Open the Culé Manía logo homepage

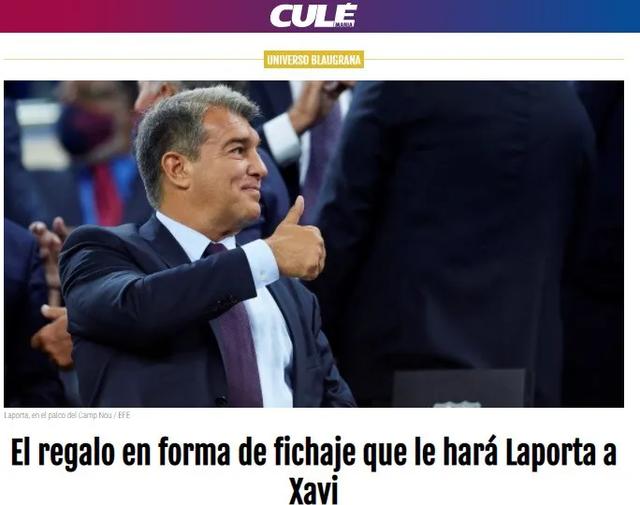[x=313, y=16]
